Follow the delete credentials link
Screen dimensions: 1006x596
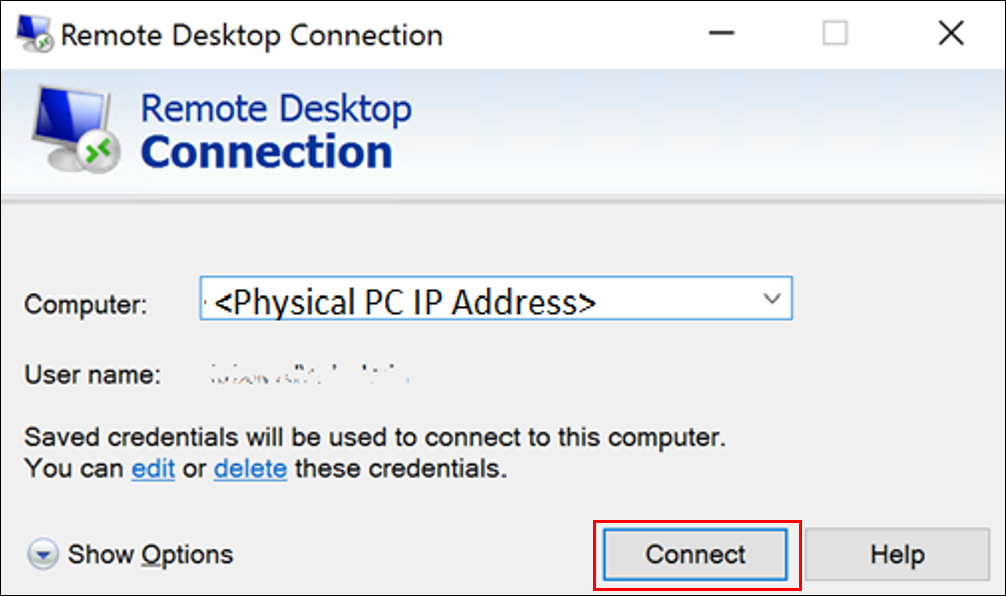coord(250,468)
